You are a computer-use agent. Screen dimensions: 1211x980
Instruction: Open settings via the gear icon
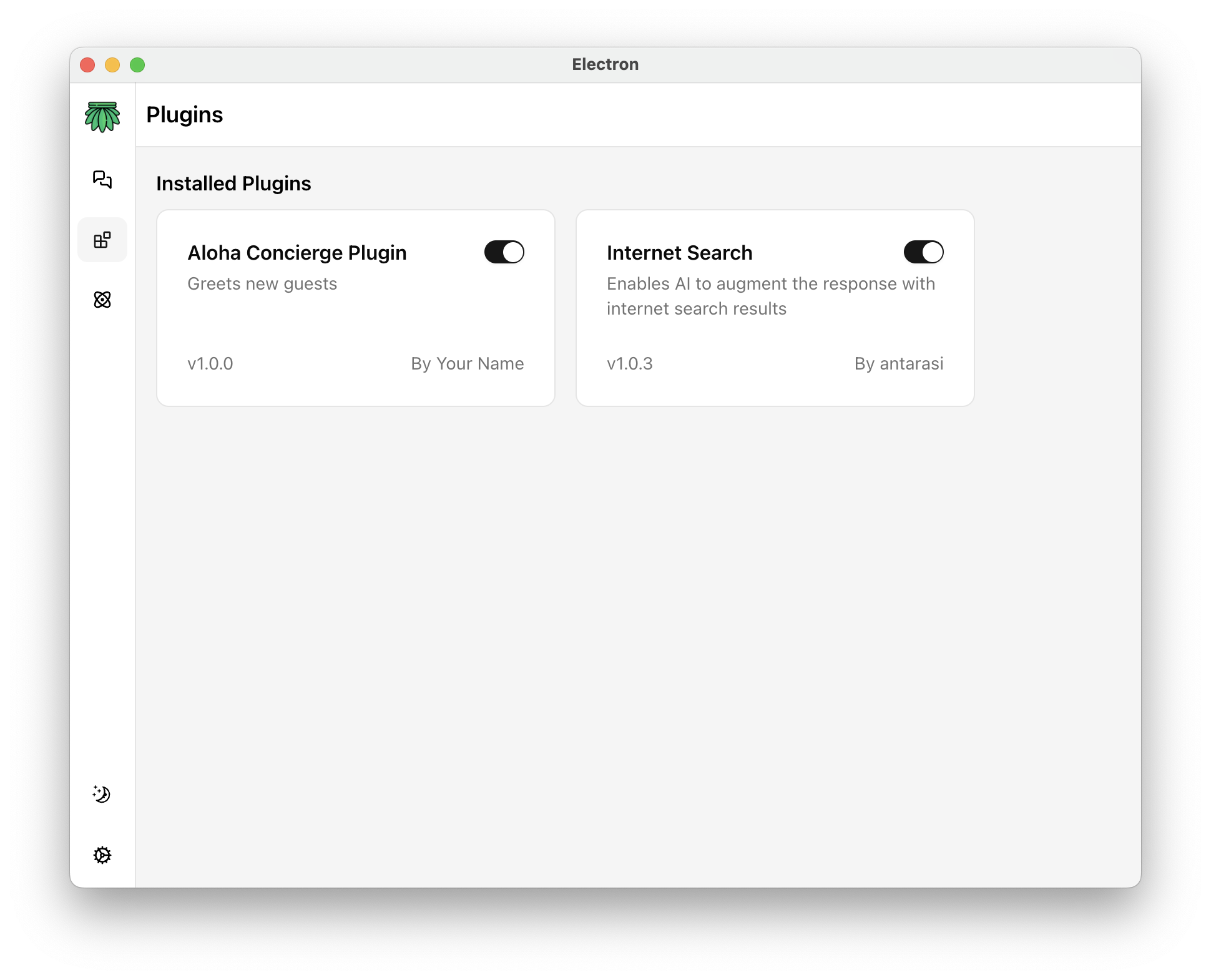[x=102, y=855]
